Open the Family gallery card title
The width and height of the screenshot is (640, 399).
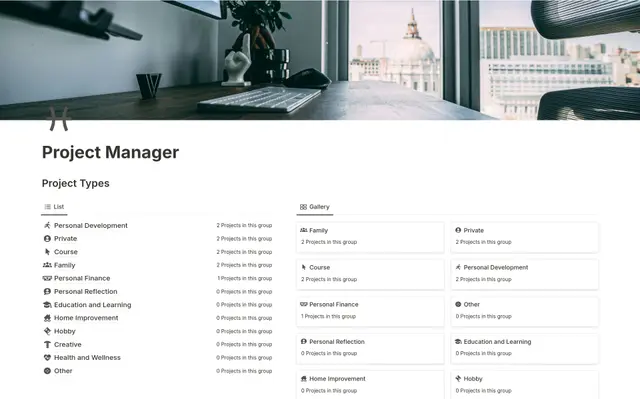click(x=318, y=230)
